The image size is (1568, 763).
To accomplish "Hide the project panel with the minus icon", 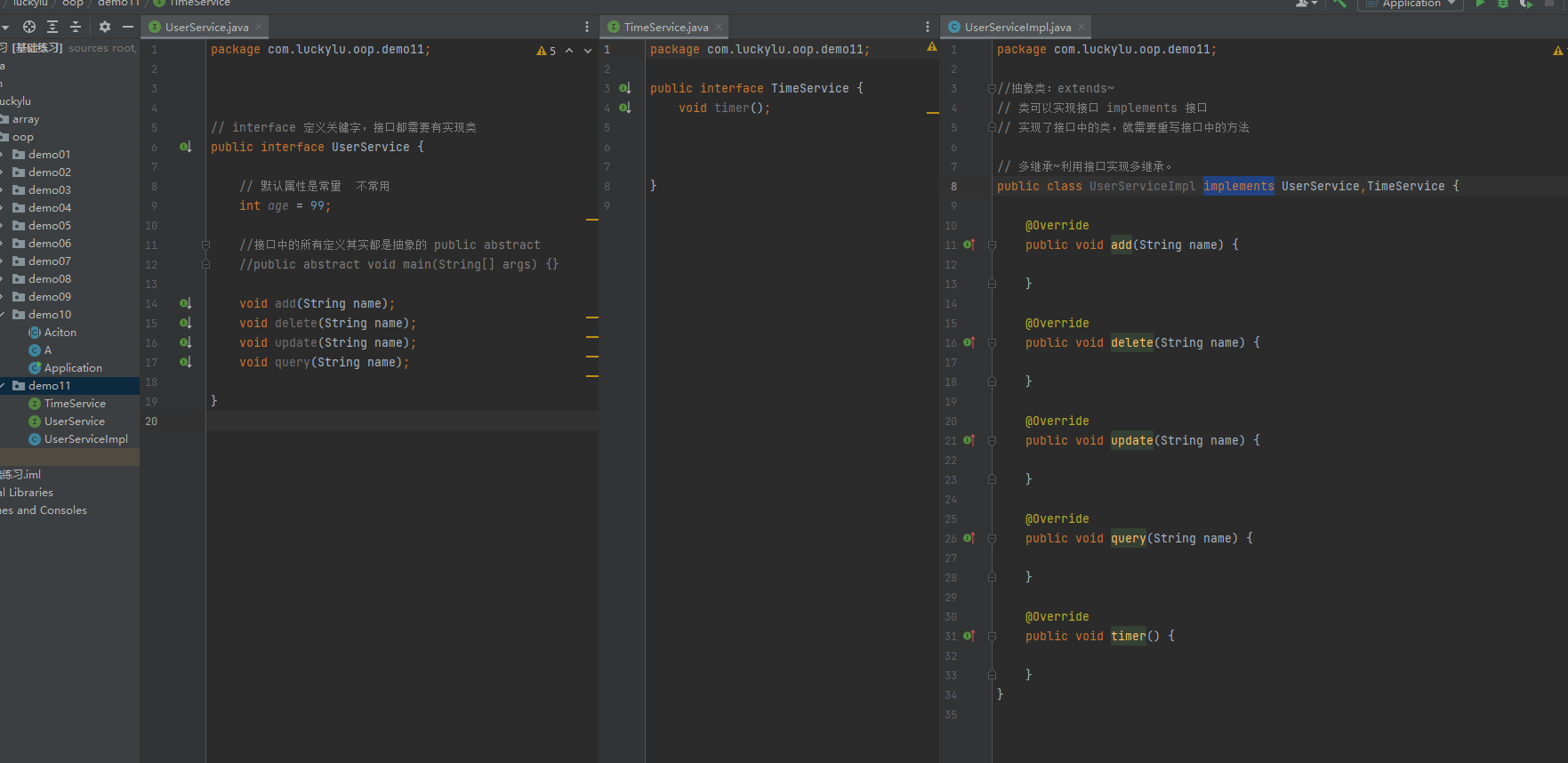I will [128, 27].
